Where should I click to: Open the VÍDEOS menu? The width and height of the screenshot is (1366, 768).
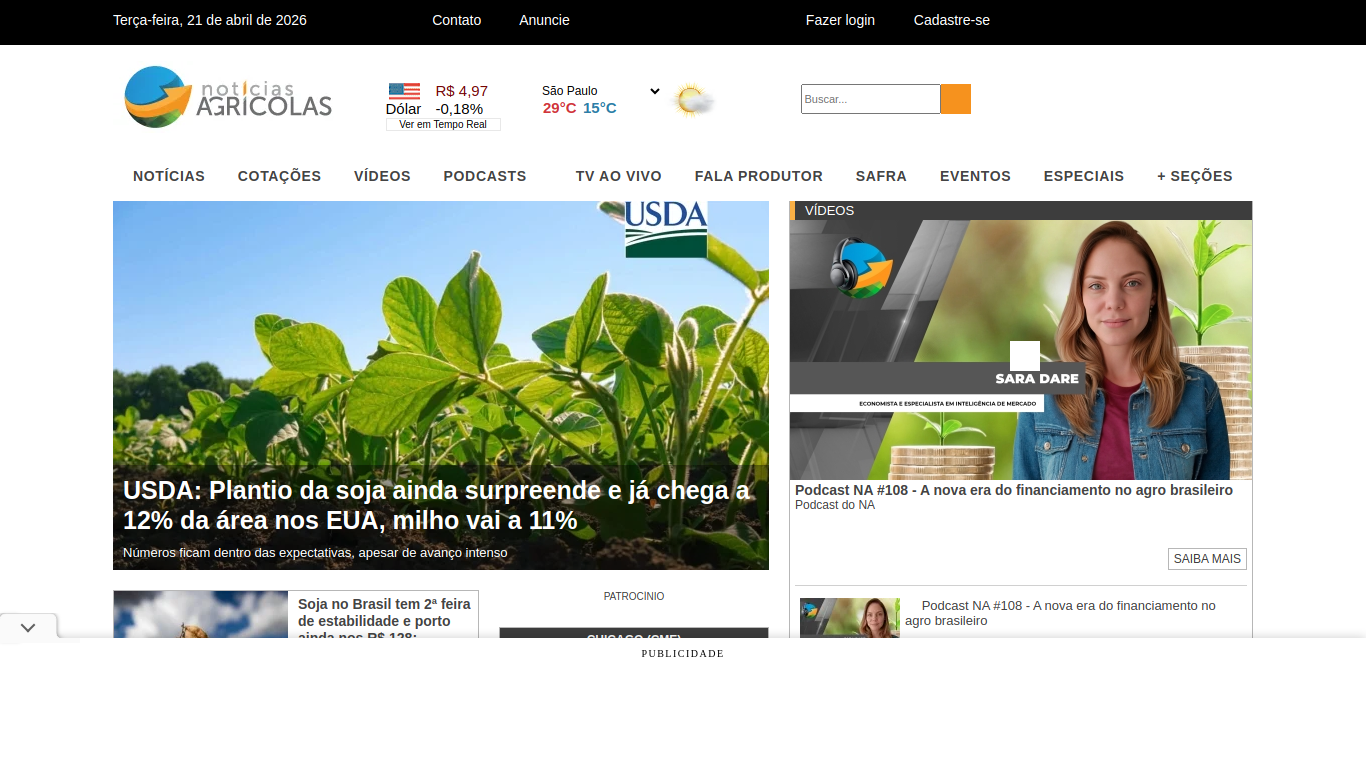pyautogui.click(x=382, y=176)
